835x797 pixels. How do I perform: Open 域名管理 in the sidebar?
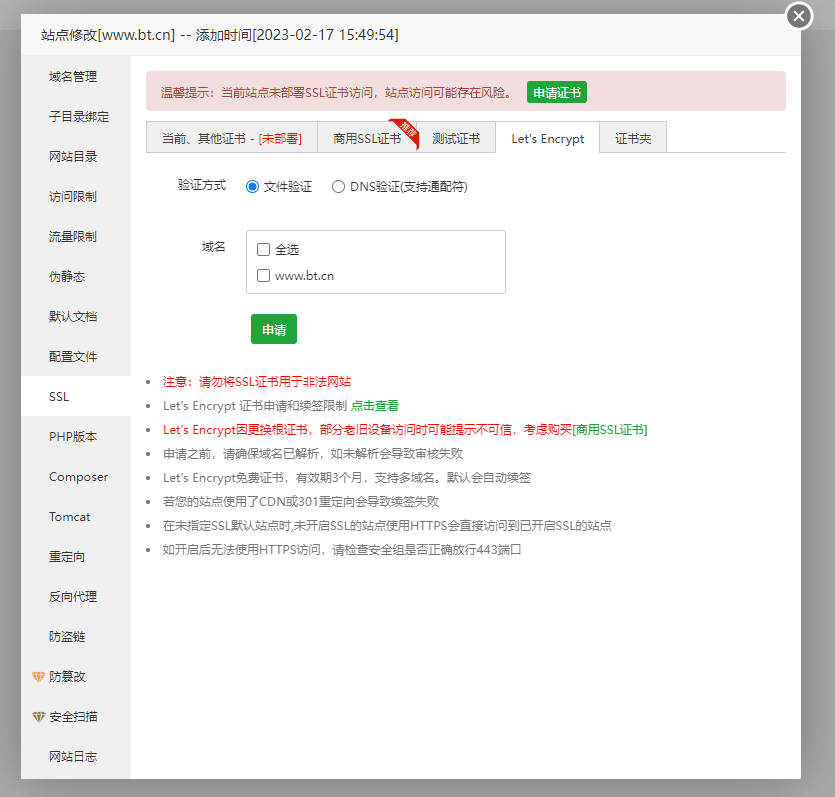(x=73, y=77)
